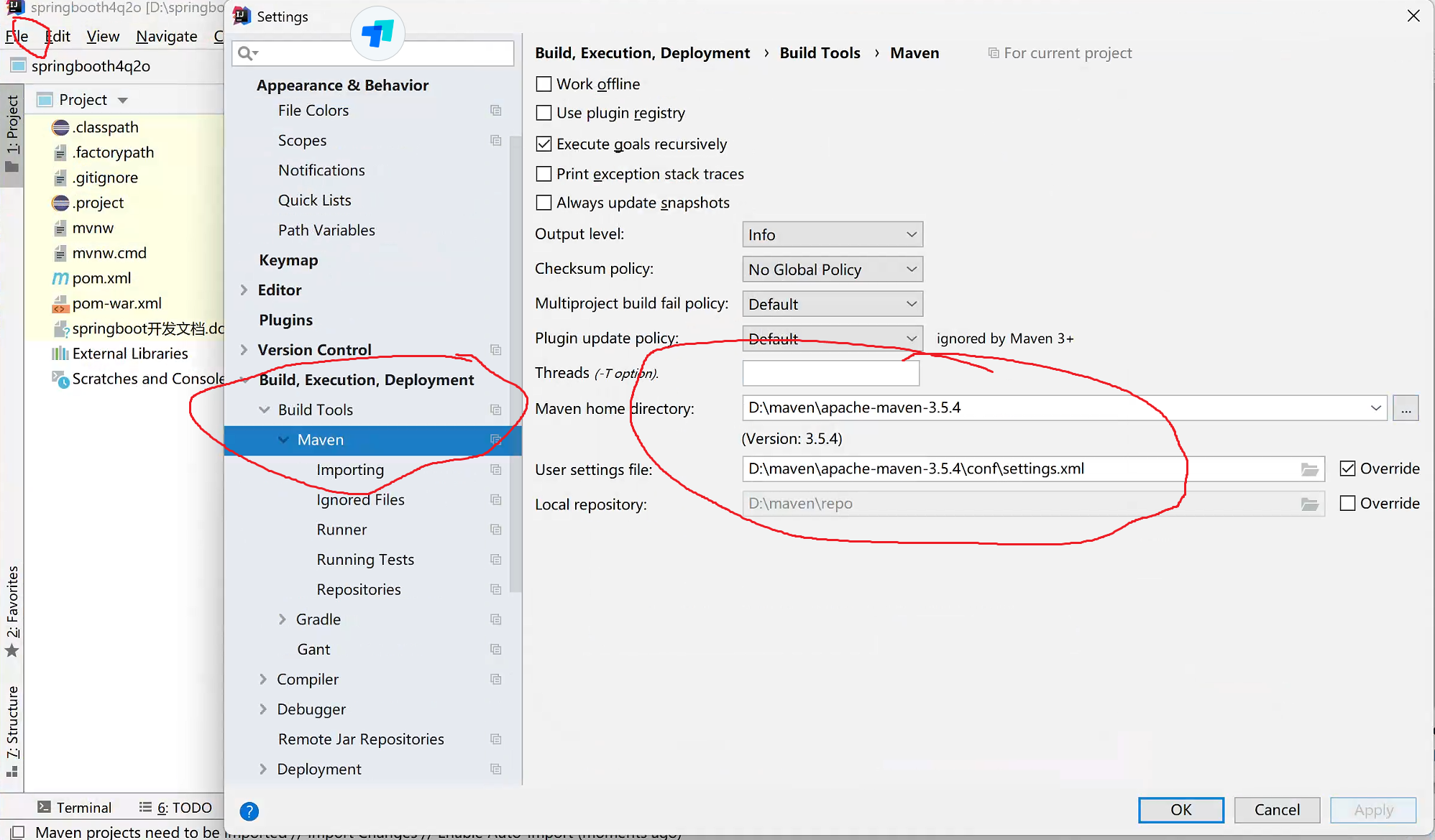Select Running Tests under Maven
Viewport: 1435px width, 840px height.
pos(365,560)
